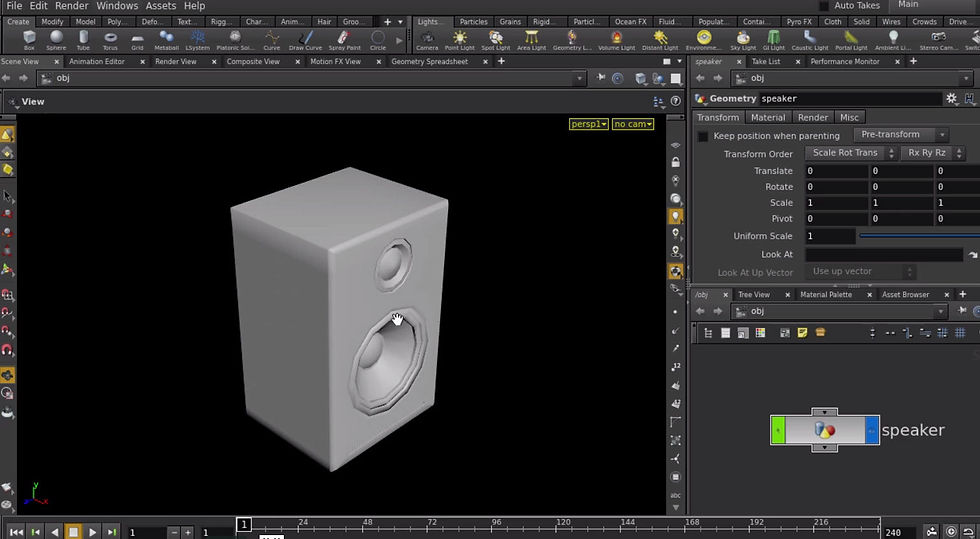The width and height of the screenshot is (980, 539).
Task: Open the parameter gear settings icon
Action: pos(951,99)
